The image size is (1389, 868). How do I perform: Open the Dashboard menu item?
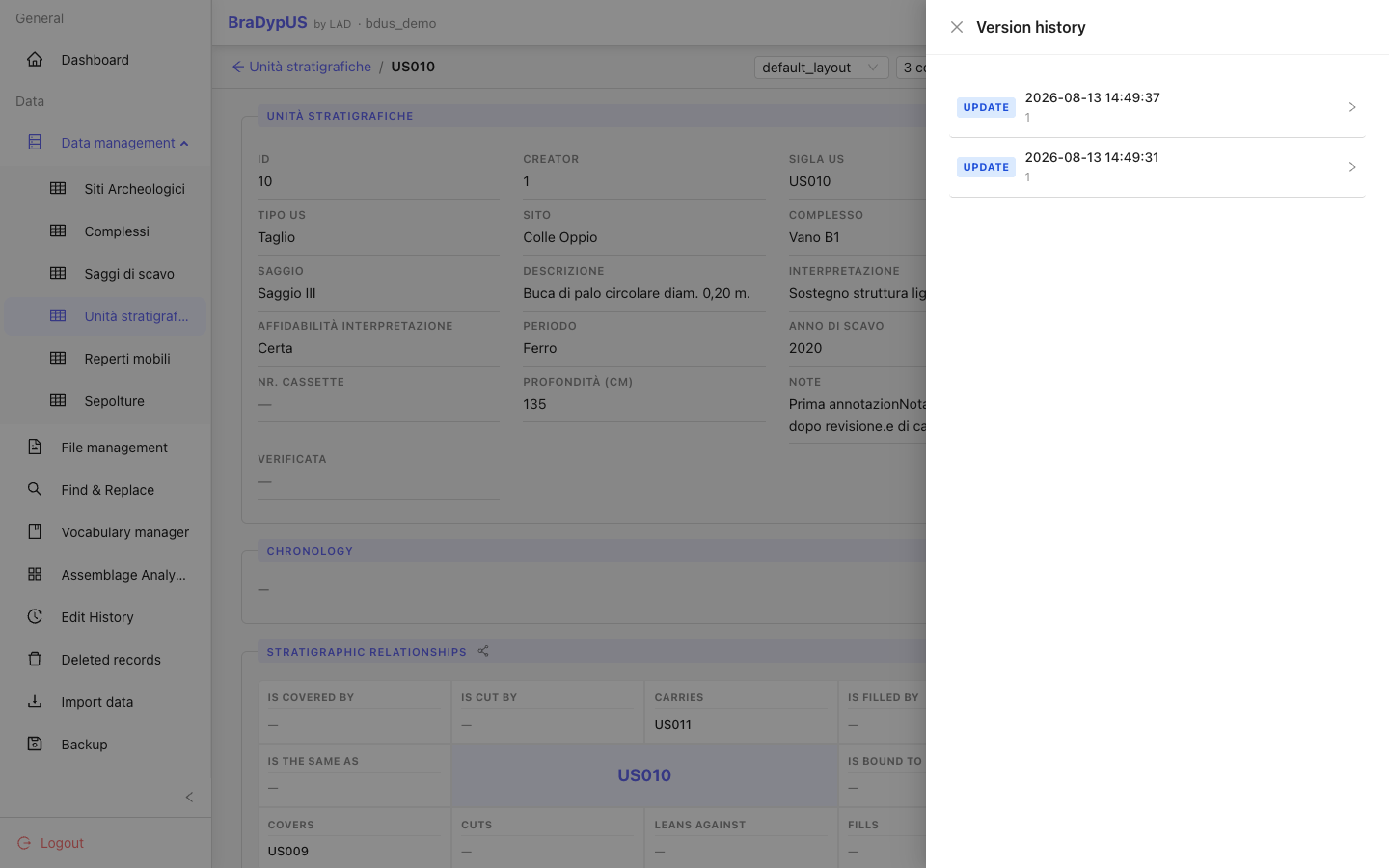tap(106, 60)
